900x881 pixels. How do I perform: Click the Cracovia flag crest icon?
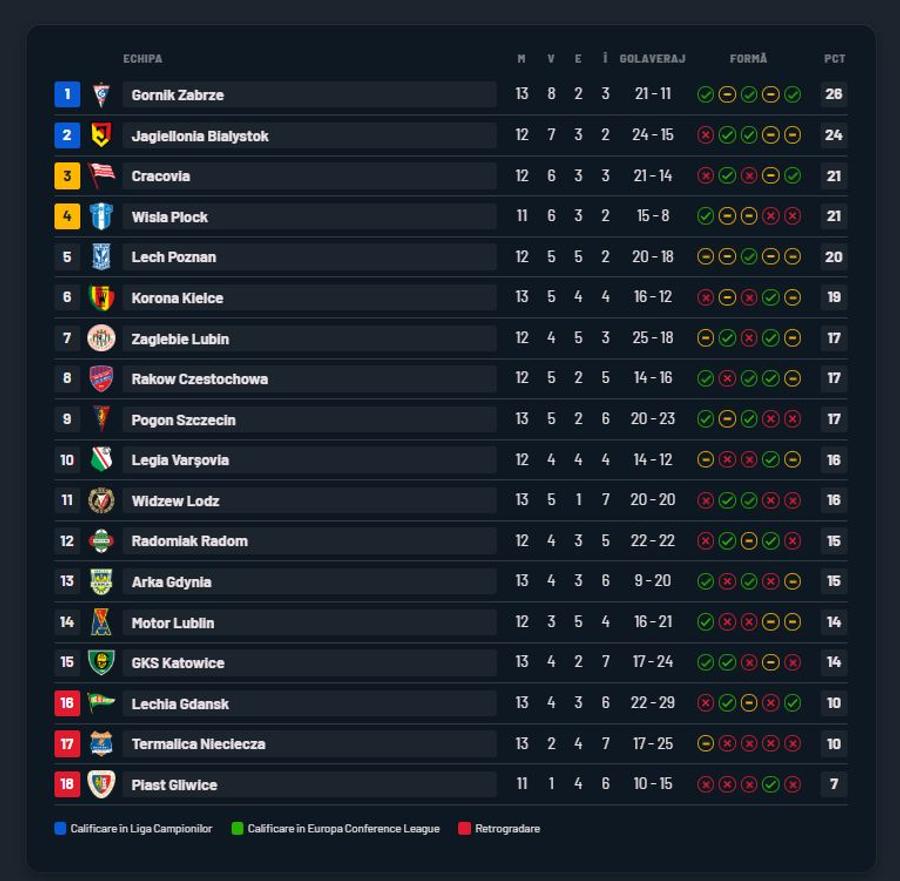point(102,176)
